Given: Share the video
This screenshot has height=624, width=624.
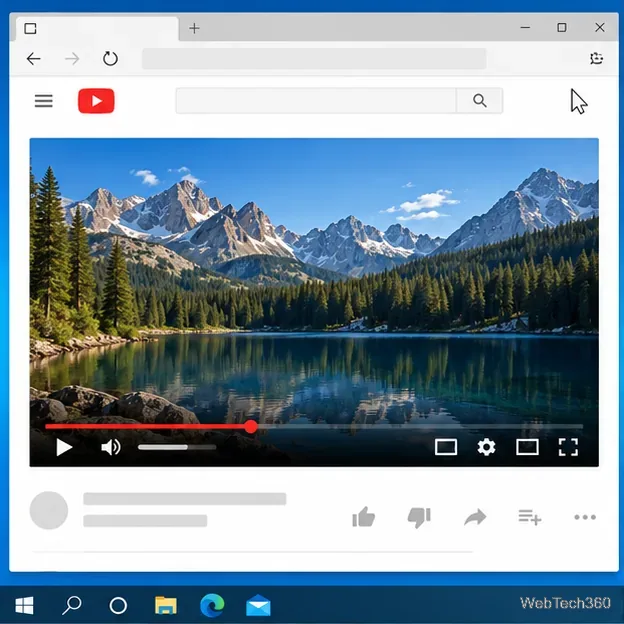Looking at the screenshot, I should [475, 517].
